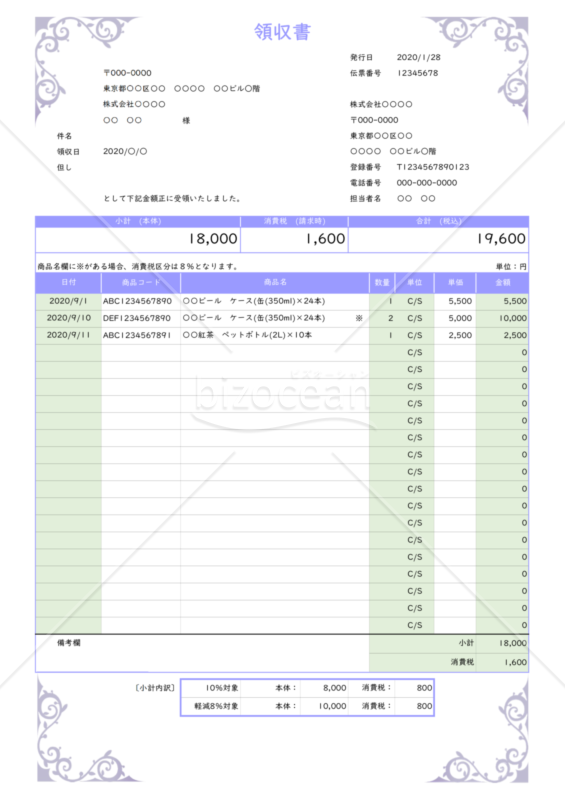
Task: Select consumption tax amount 1,600 in summary box
Action: (x=326, y=239)
